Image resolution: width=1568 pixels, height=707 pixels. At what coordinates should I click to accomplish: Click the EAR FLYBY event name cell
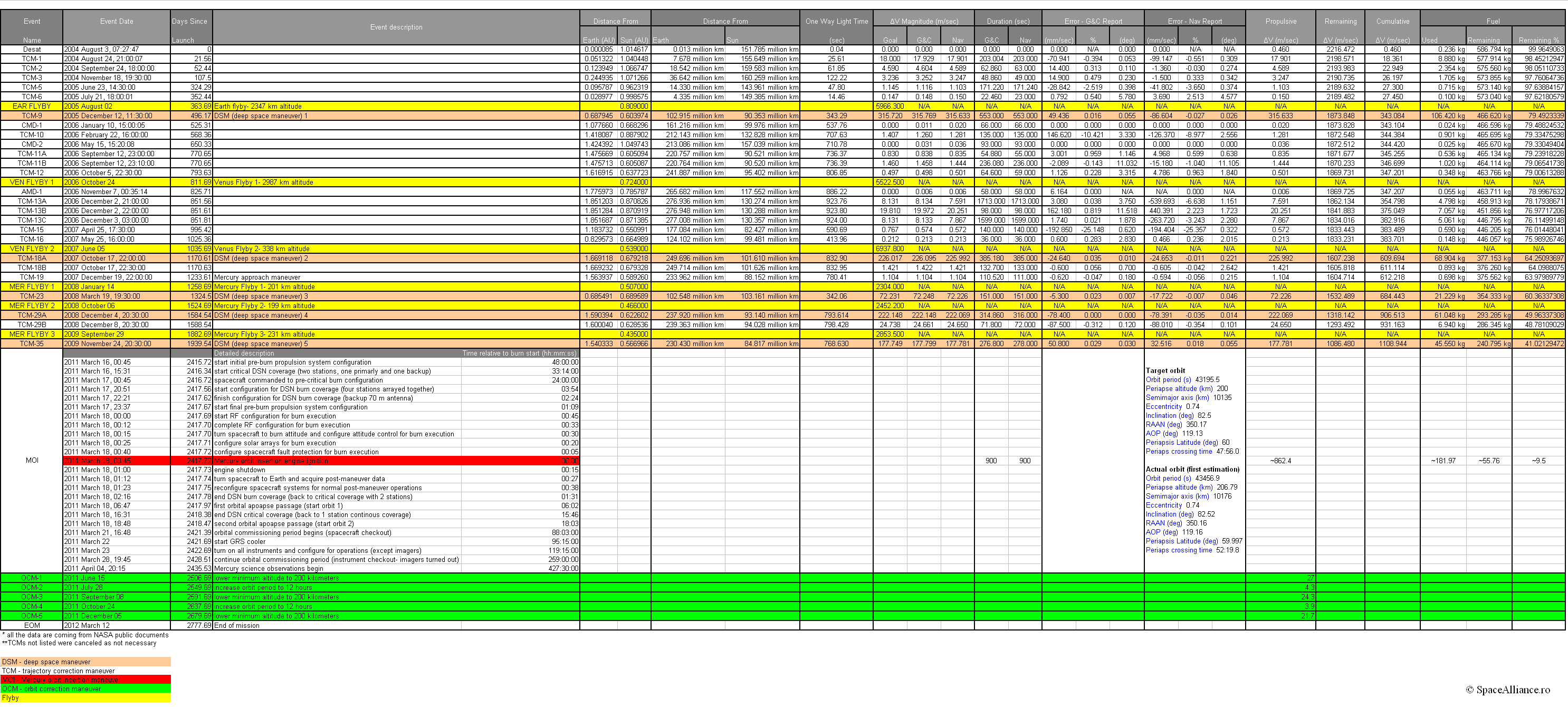(x=32, y=106)
